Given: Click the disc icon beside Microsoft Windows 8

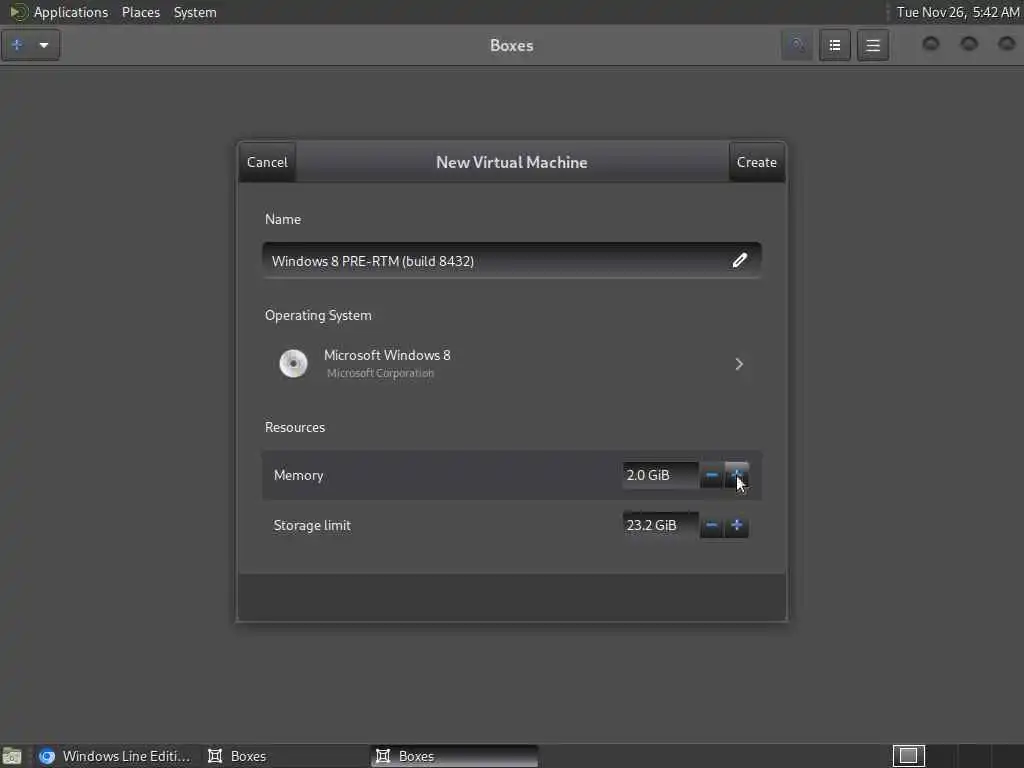Looking at the screenshot, I should pos(293,364).
